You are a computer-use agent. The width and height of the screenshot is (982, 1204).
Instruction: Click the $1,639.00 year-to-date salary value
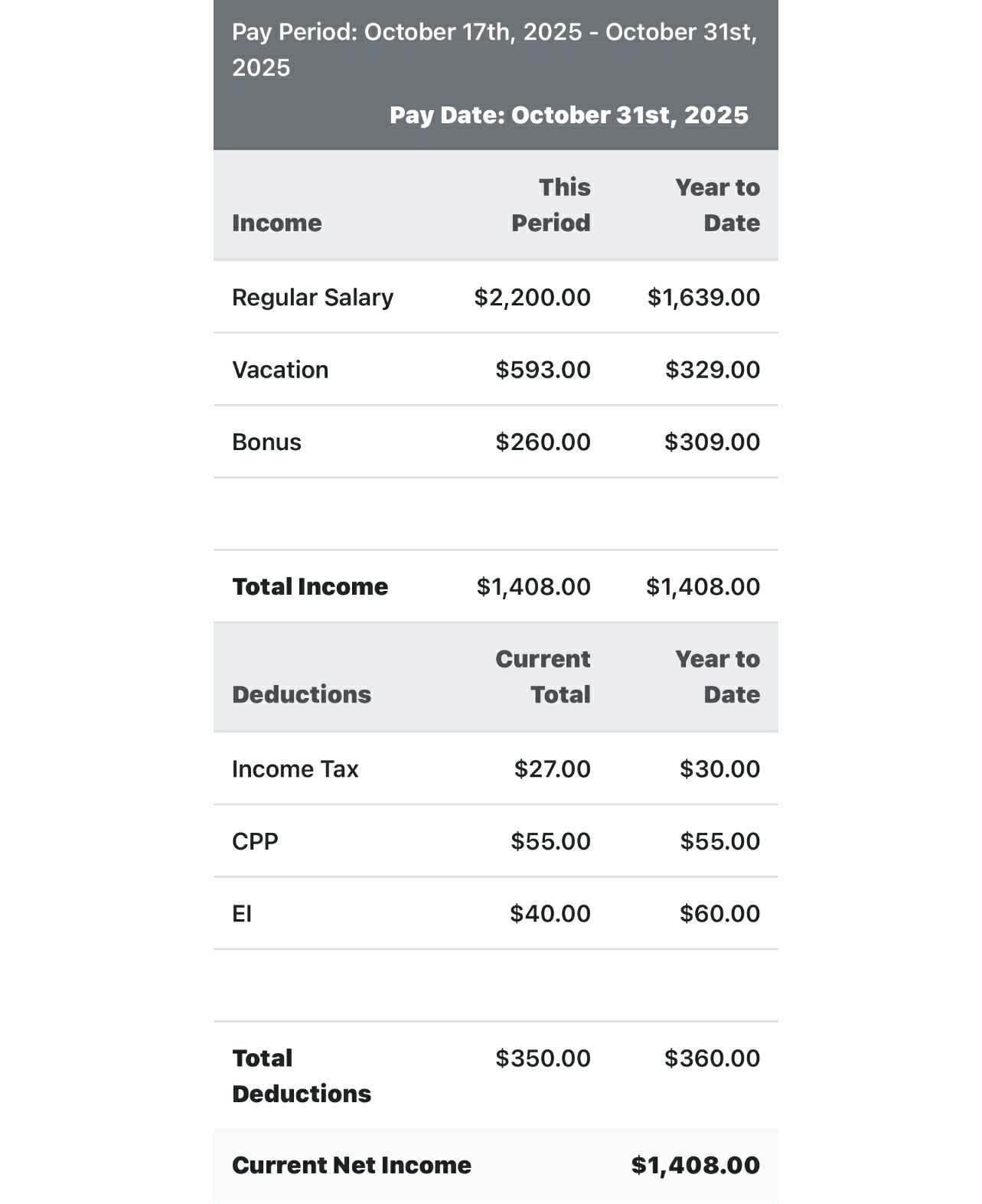point(703,297)
